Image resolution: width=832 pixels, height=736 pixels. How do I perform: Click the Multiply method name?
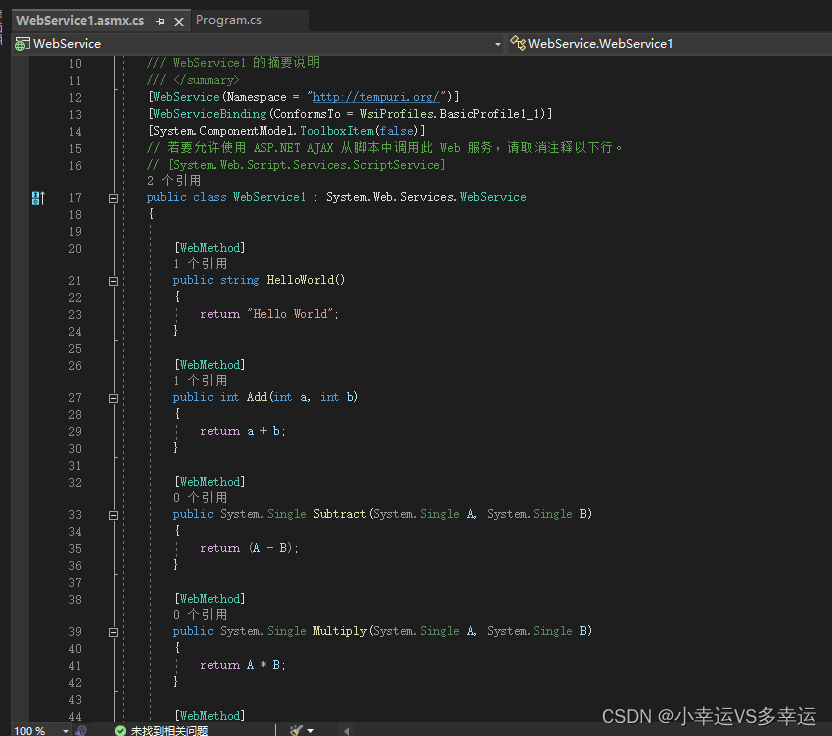(340, 631)
